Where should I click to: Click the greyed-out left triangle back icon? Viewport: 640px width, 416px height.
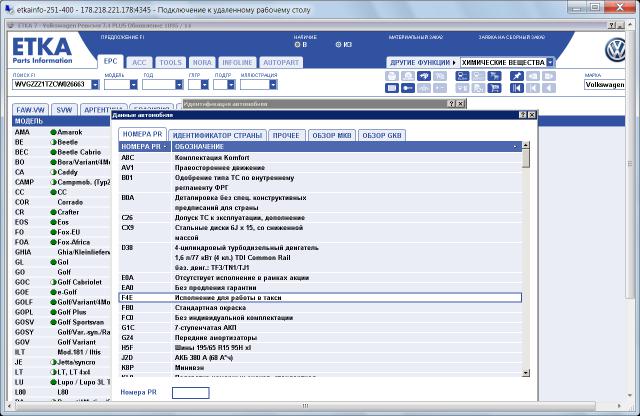[549, 88]
